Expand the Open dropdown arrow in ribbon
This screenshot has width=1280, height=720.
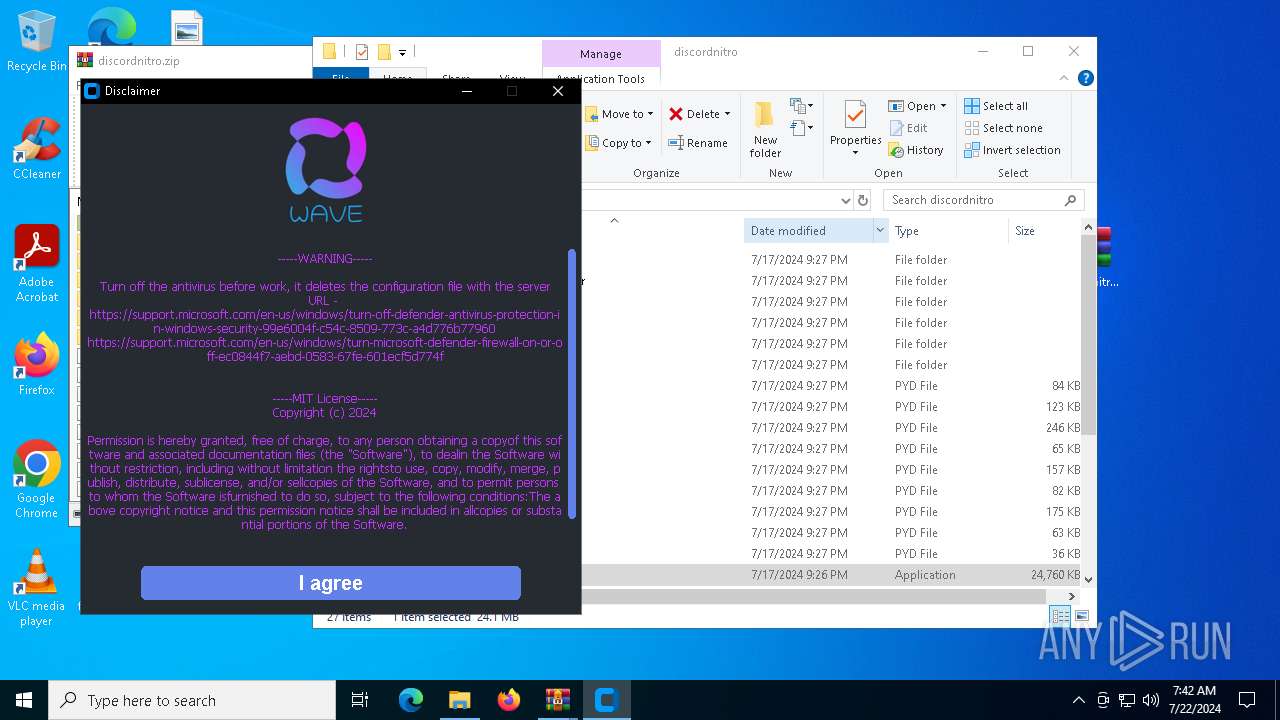point(943,106)
